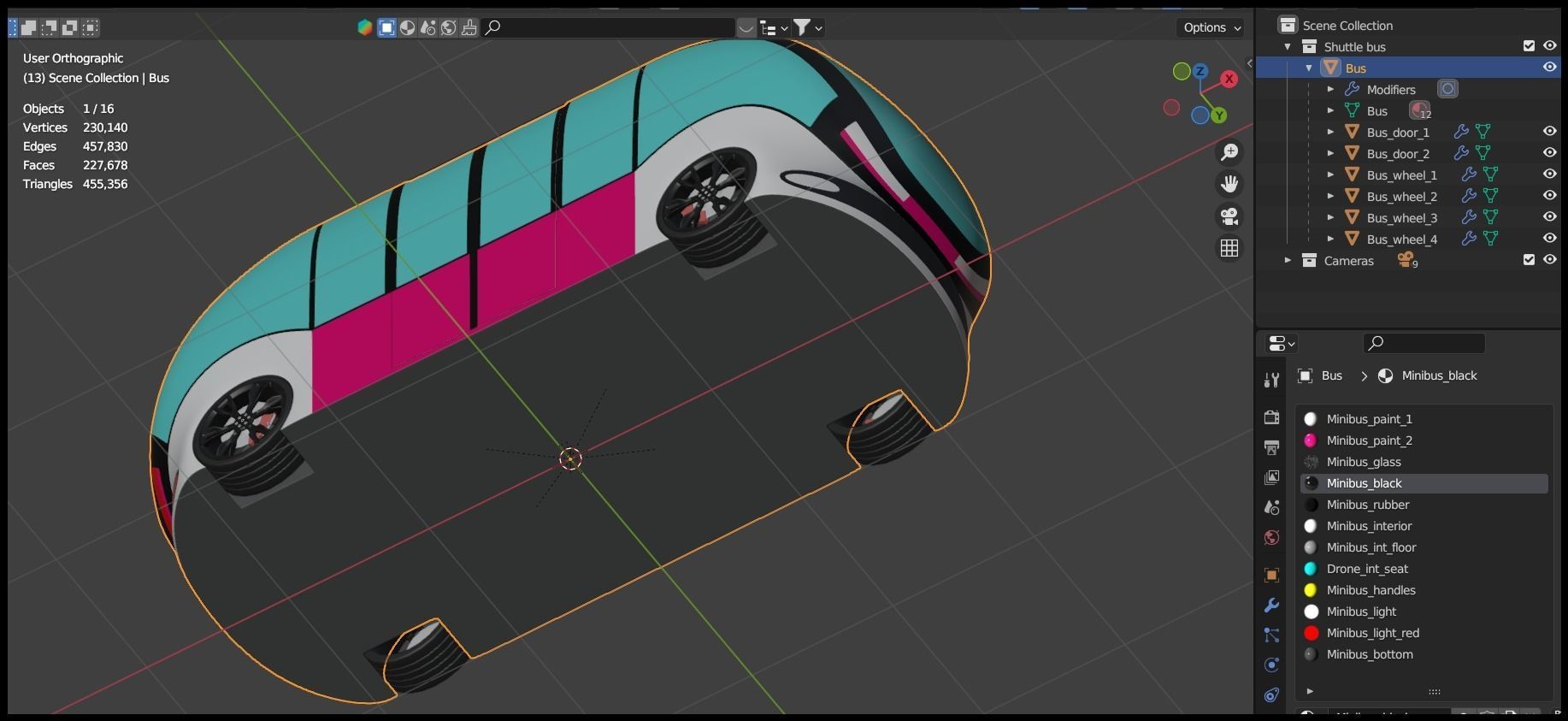The image size is (1568, 721).
Task: Open the World properties tab
Action: point(1271,537)
